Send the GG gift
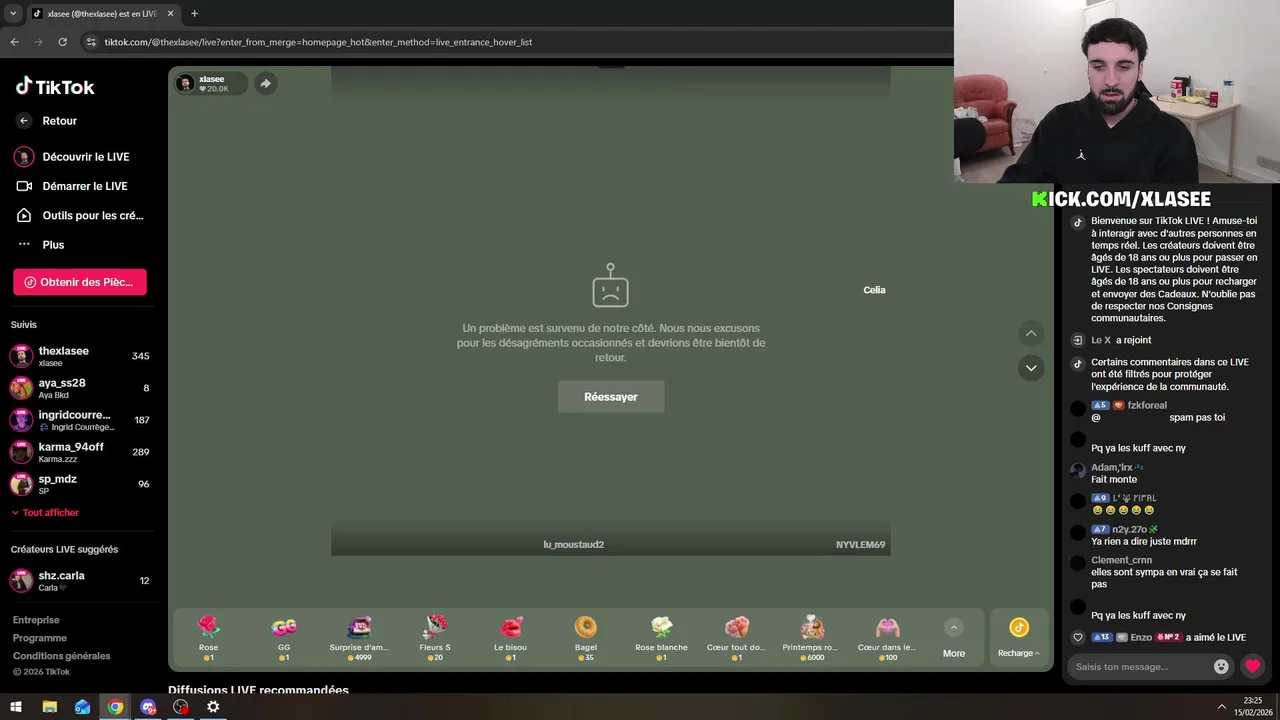1280x720 pixels. 284,638
